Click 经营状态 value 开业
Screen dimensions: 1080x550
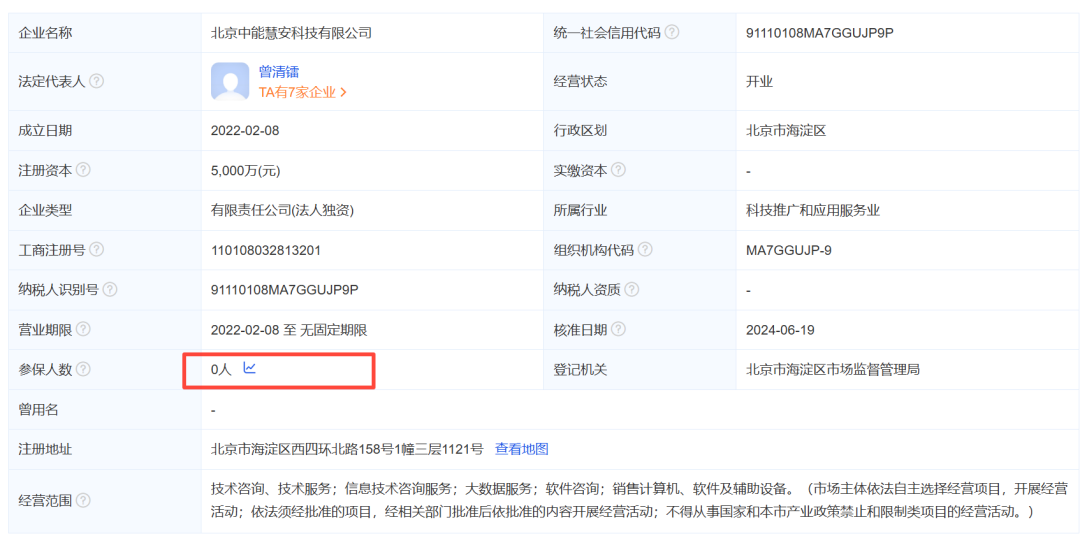click(759, 81)
